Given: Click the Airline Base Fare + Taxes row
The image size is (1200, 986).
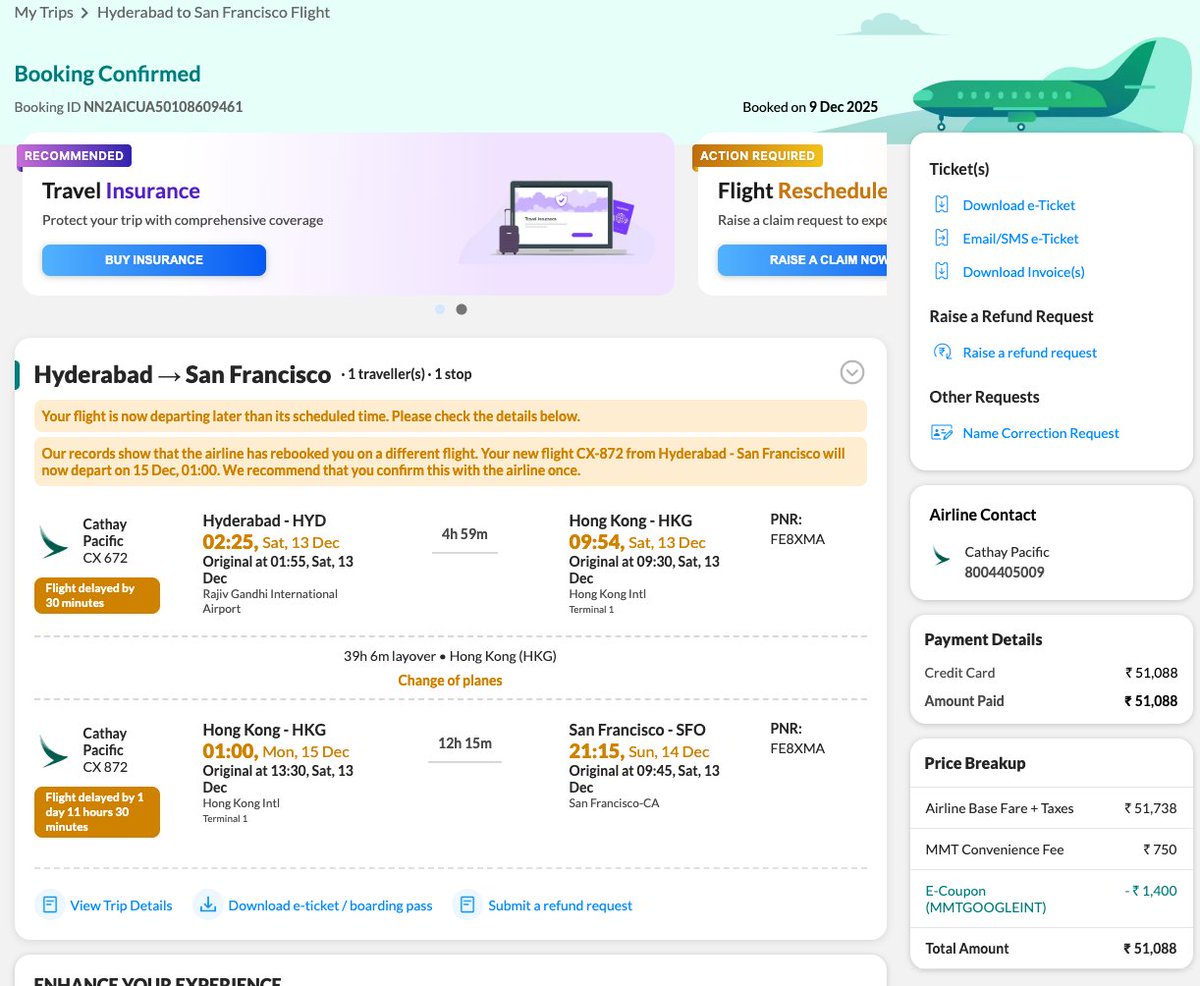Looking at the screenshot, I should pos(1051,808).
